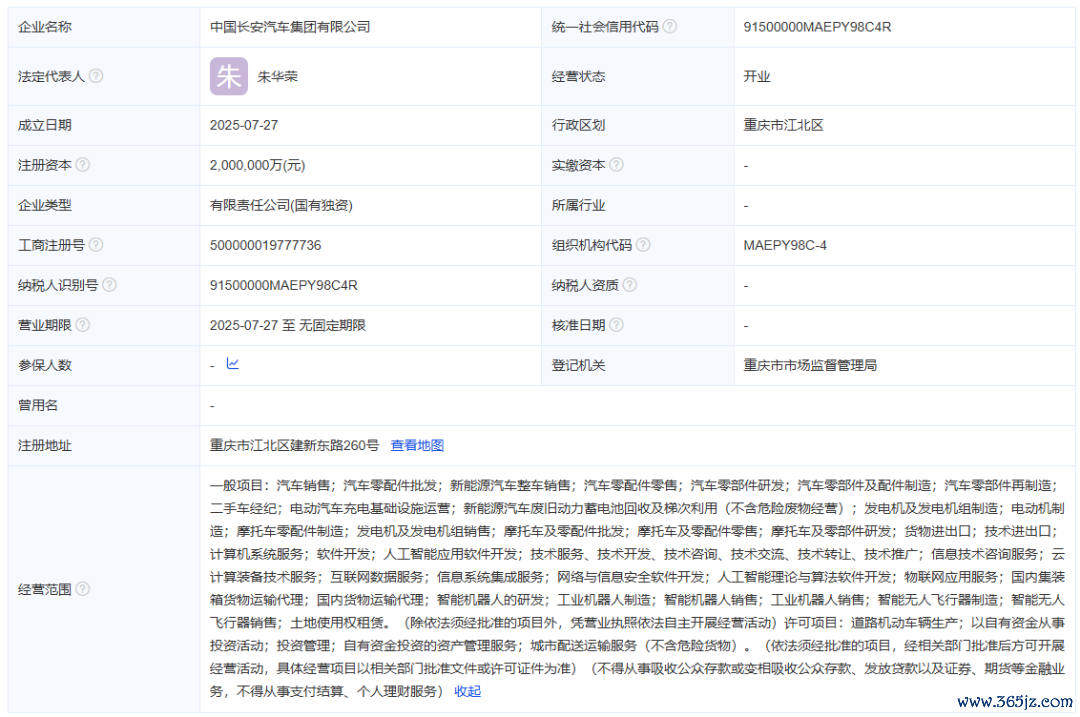Click credit code value in 统一社会信用代码 row
The height and width of the screenshot is (717, 1080).
coord(817,27)
